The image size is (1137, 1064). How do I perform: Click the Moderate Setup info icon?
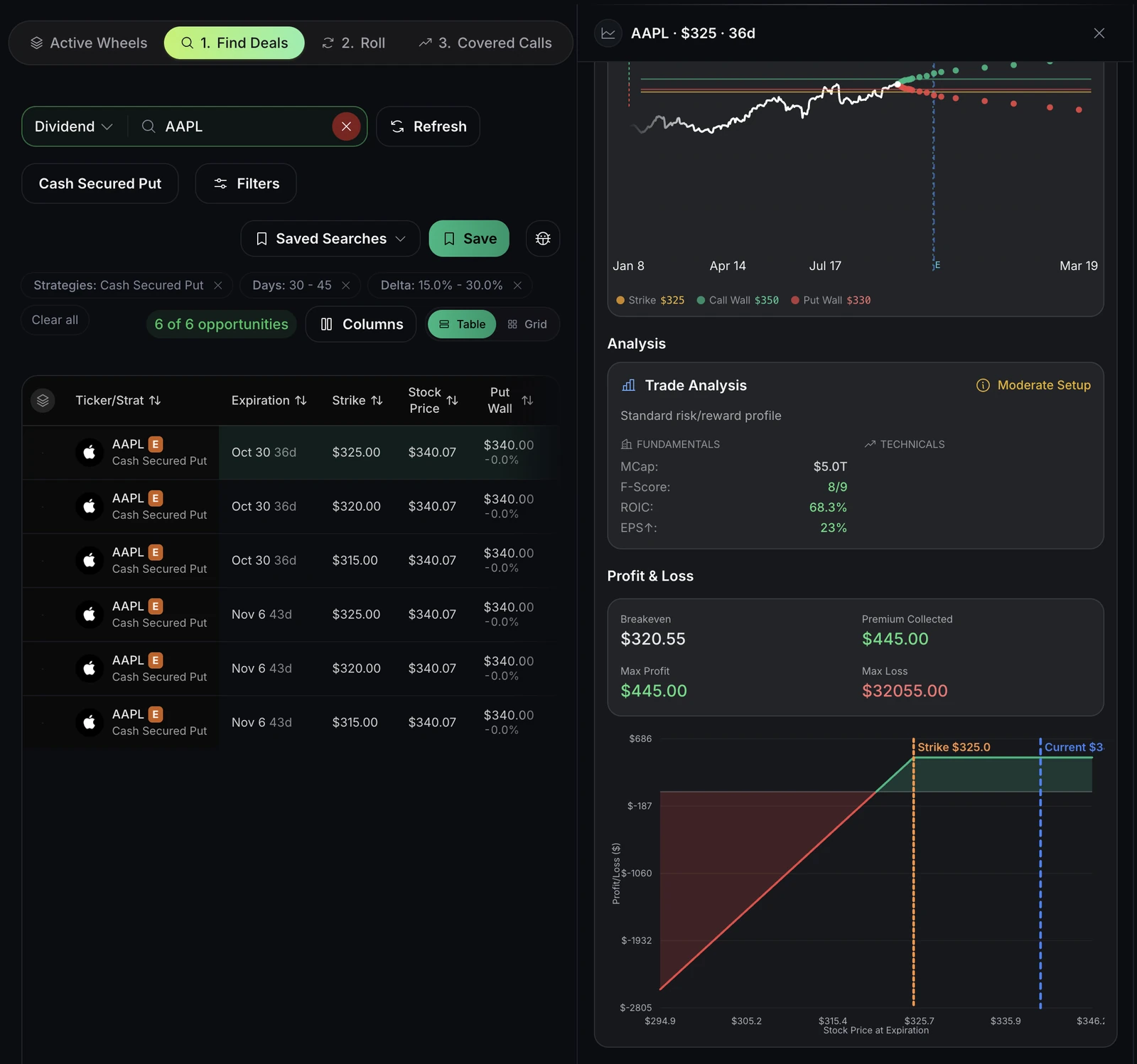[x=983, y=385]
